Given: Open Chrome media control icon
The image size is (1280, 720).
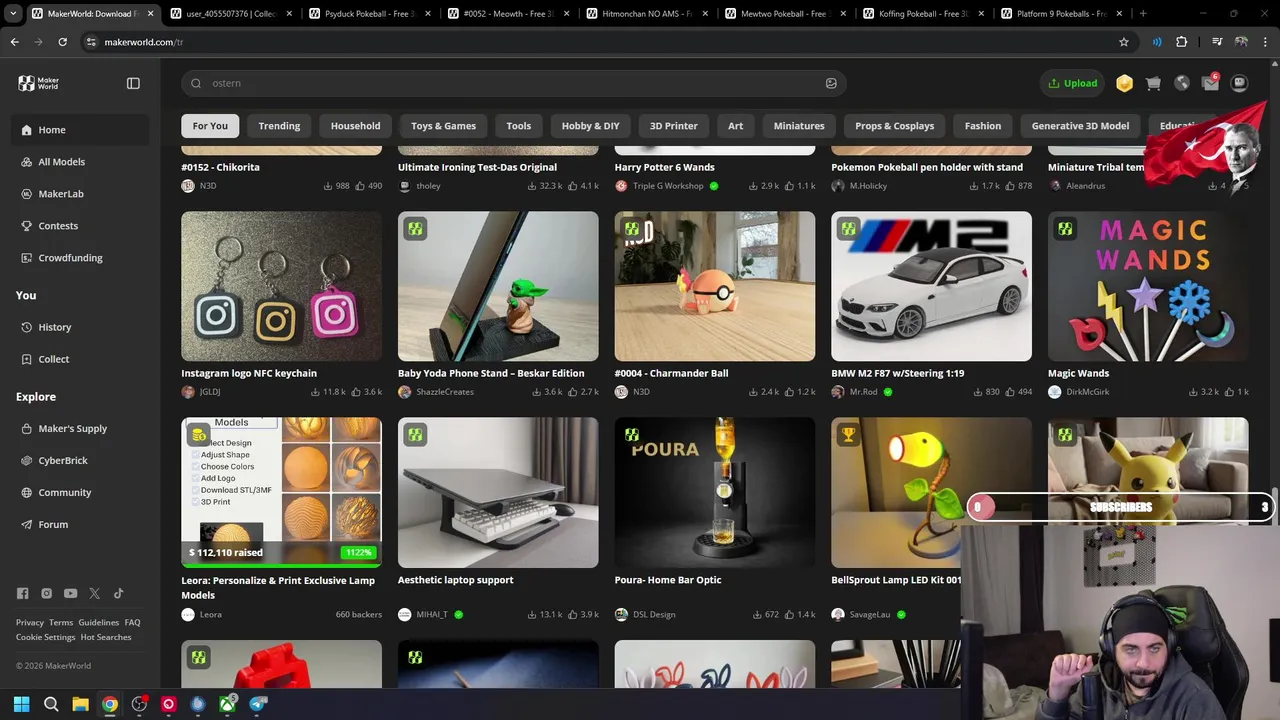Looking at the screenshot, I should pos(1217,42).
